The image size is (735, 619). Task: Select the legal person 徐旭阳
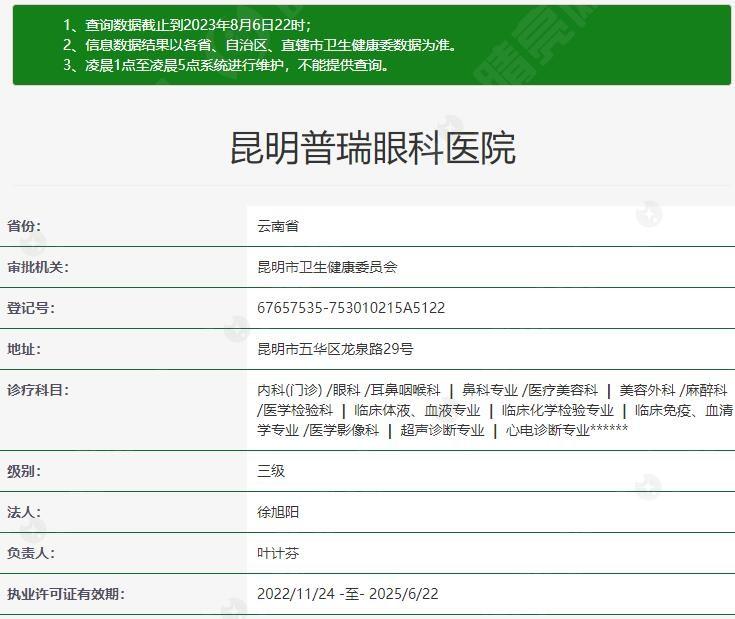(278, 512)
